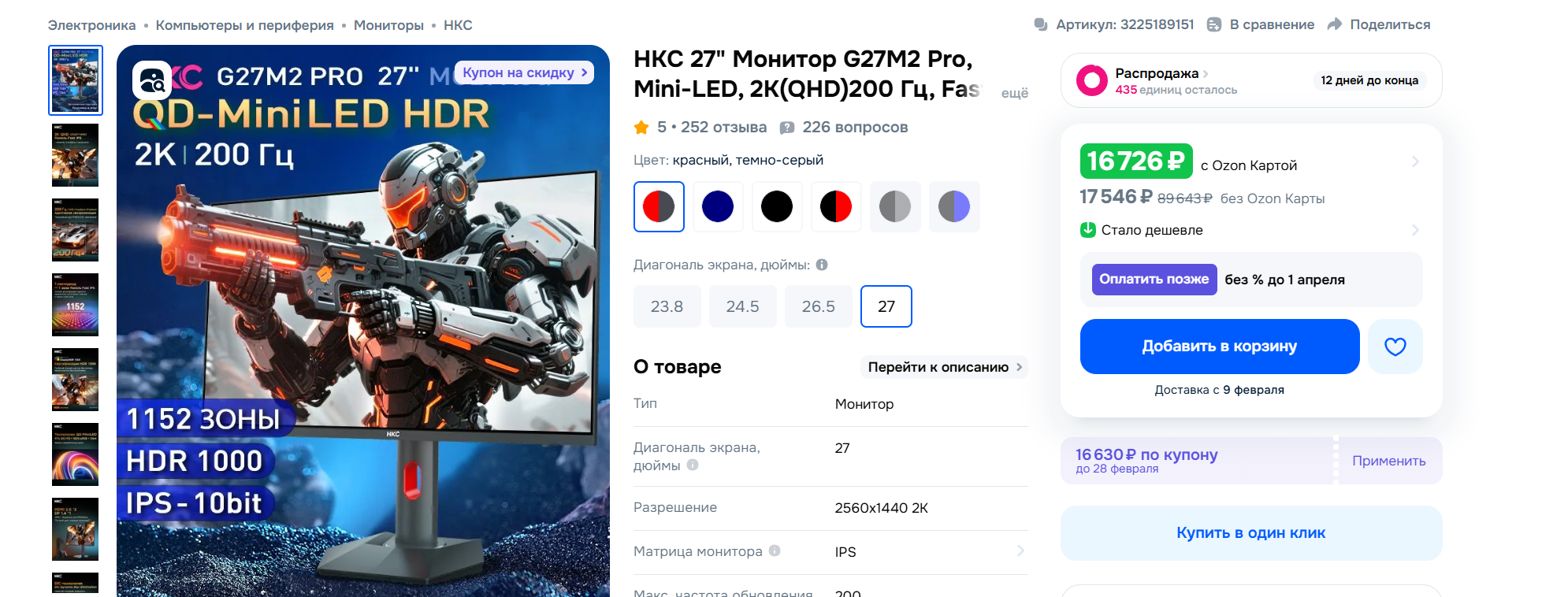
Task: Expand the Ozon Card price chevron
Action: pyautogui.click(x=1415, y=161)
